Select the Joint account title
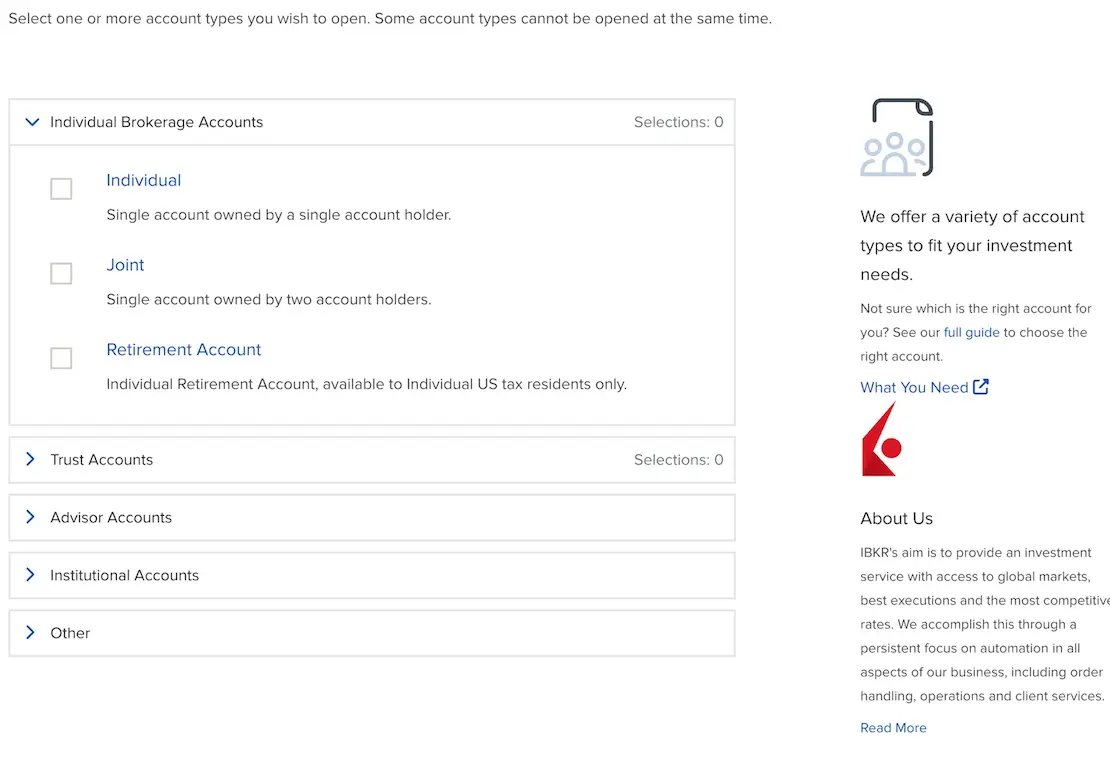The image size is (1110, 772). tap(125, 265)
